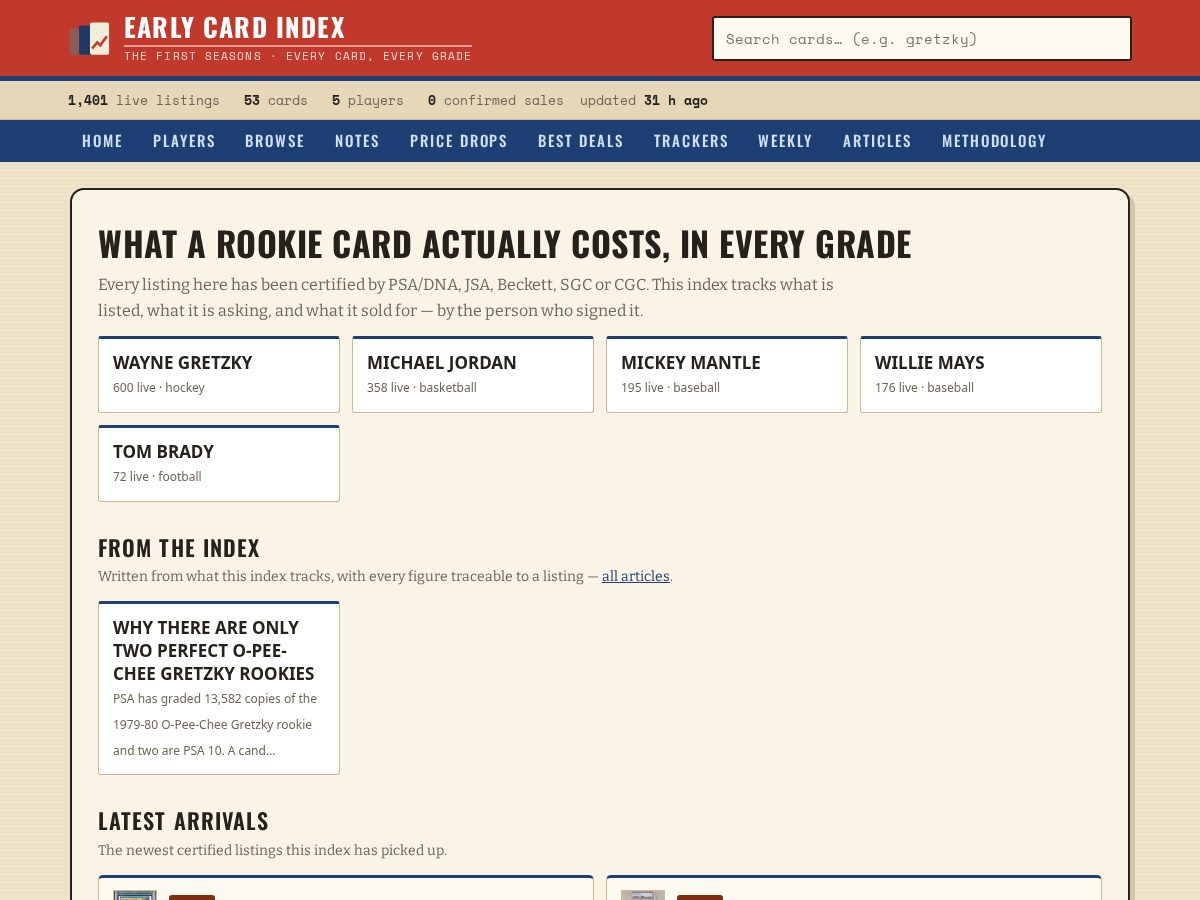Screen dimensions: 1200x900
Task: Open the Wayne Gretzky player card
Action: pos(219,374)
